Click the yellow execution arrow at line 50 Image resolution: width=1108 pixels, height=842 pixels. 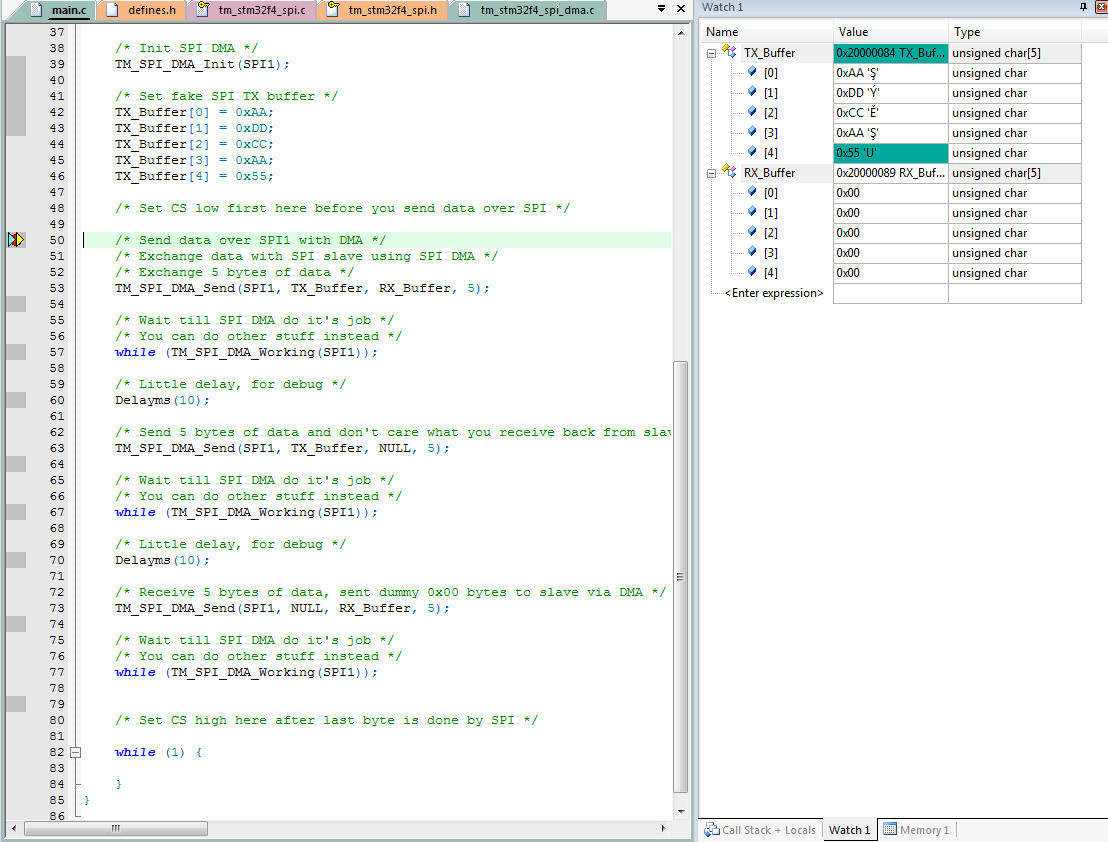pyautogui.click(x=16, y=239)
